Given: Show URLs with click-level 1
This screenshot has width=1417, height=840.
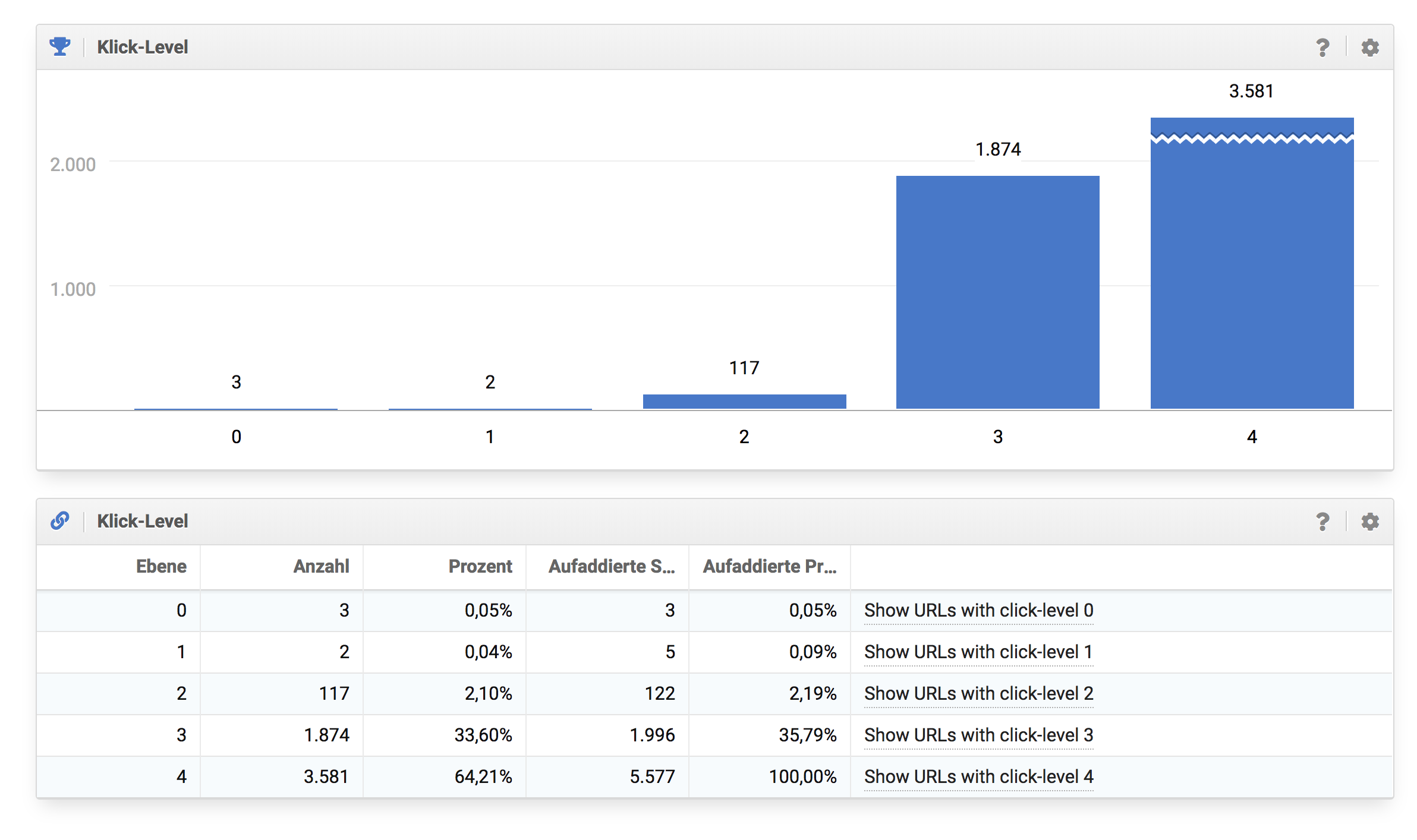Looking at the screenshot, I should click(978, 652).
